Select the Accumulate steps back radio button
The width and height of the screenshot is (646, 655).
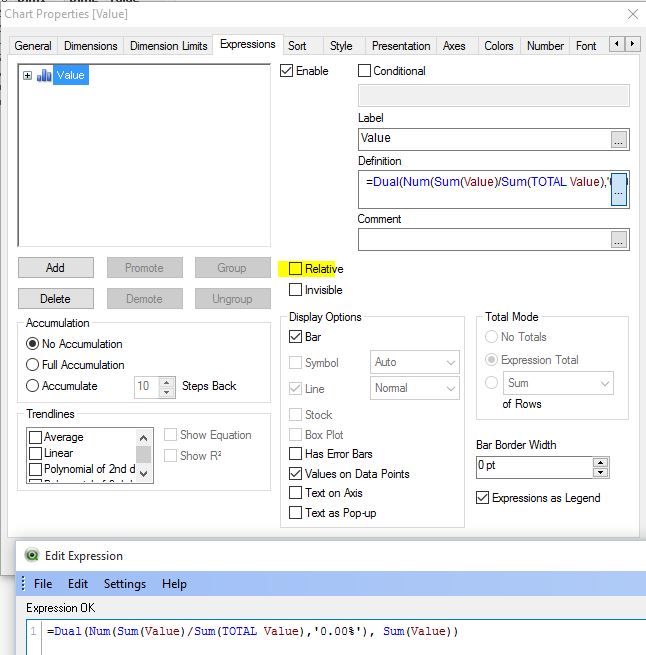click(x=33, y=386)
